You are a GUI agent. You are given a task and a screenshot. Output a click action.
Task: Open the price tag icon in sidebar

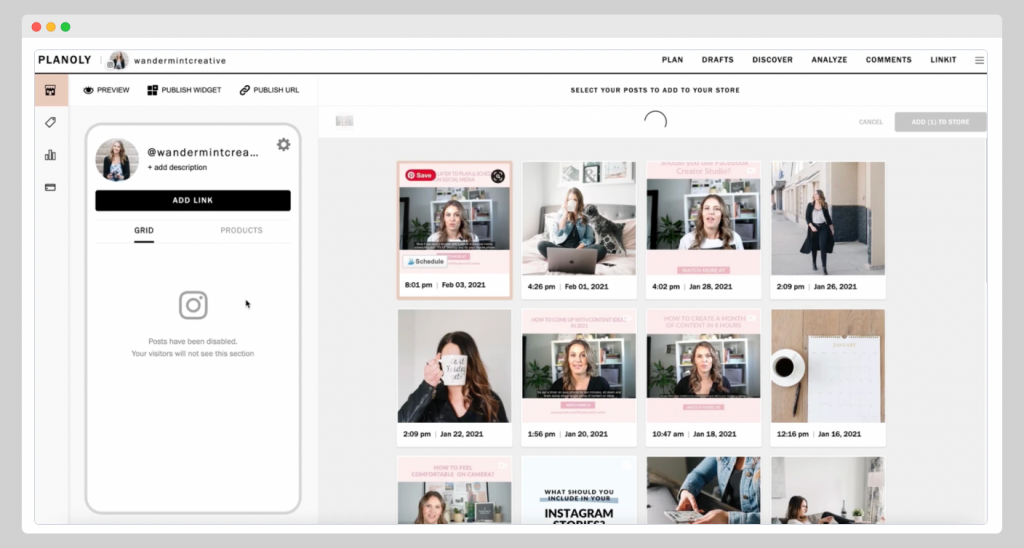tap(50, 122)
